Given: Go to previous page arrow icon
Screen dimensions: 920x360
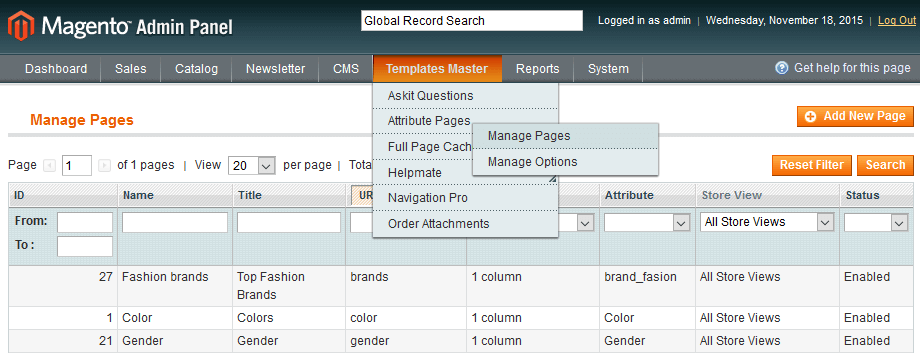Looking at the screenshot, I should (50, 166).
